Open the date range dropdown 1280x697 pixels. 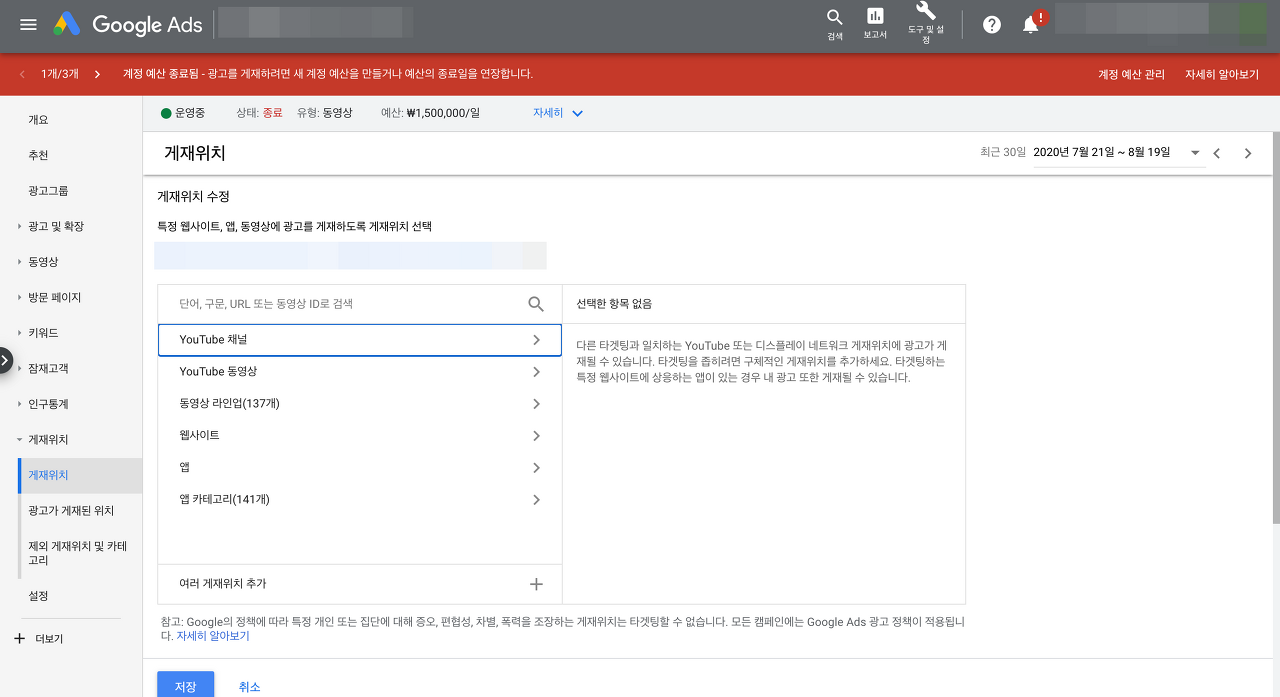click(x=1195, y=153)
